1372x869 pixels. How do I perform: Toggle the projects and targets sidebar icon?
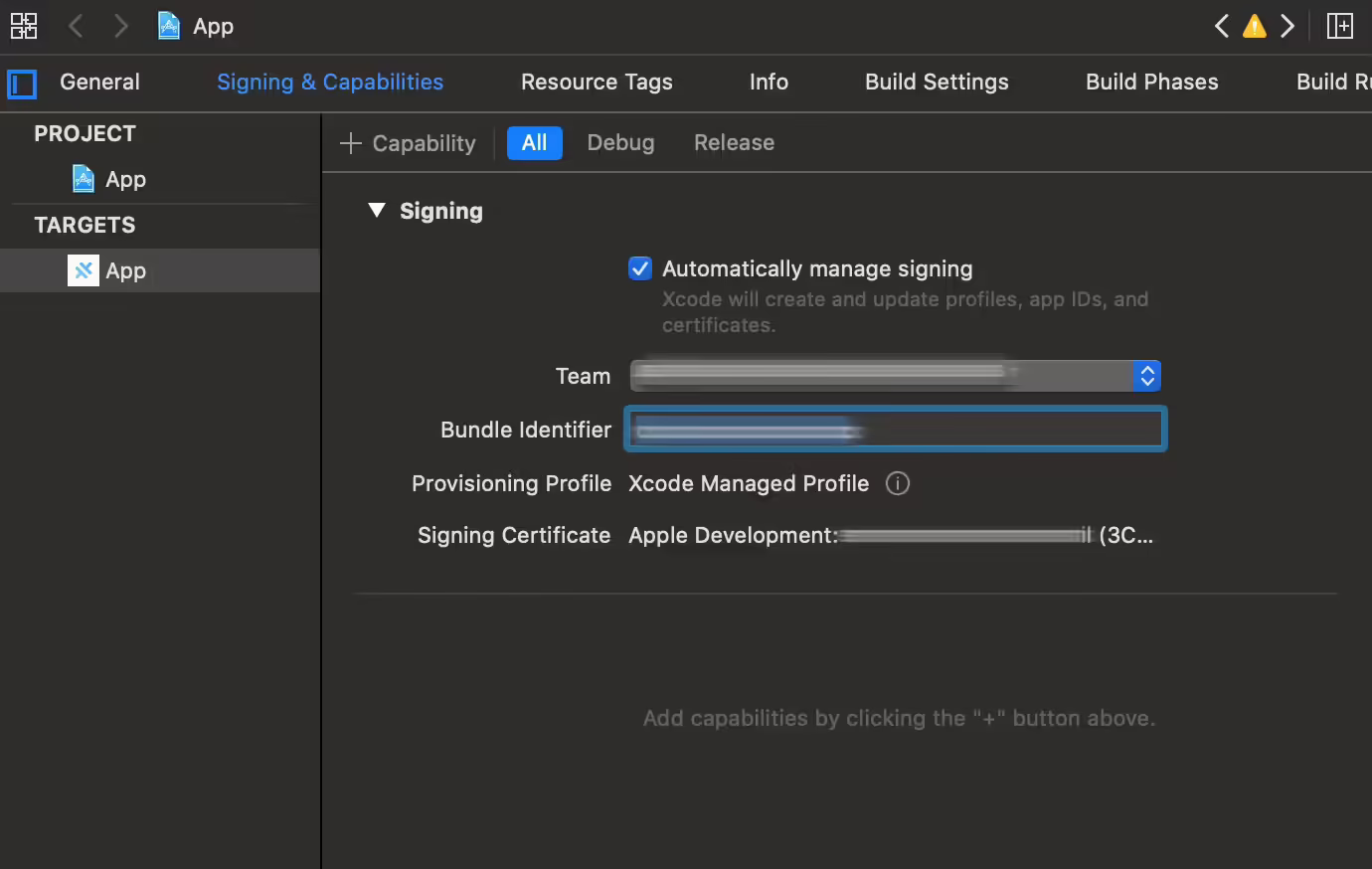[22, 84]
